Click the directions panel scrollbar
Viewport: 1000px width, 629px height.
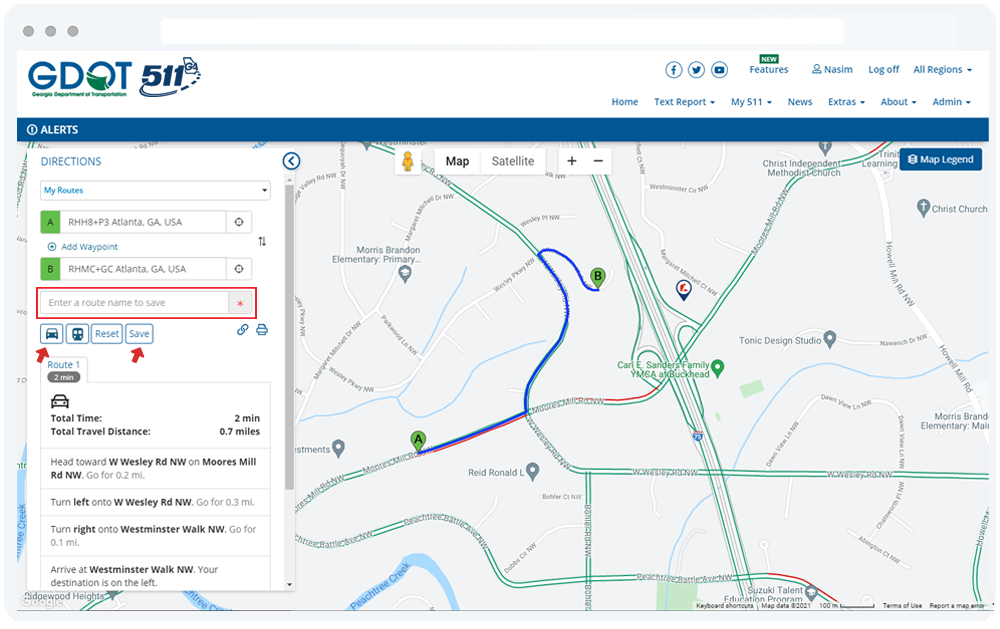tap(290, 338)
